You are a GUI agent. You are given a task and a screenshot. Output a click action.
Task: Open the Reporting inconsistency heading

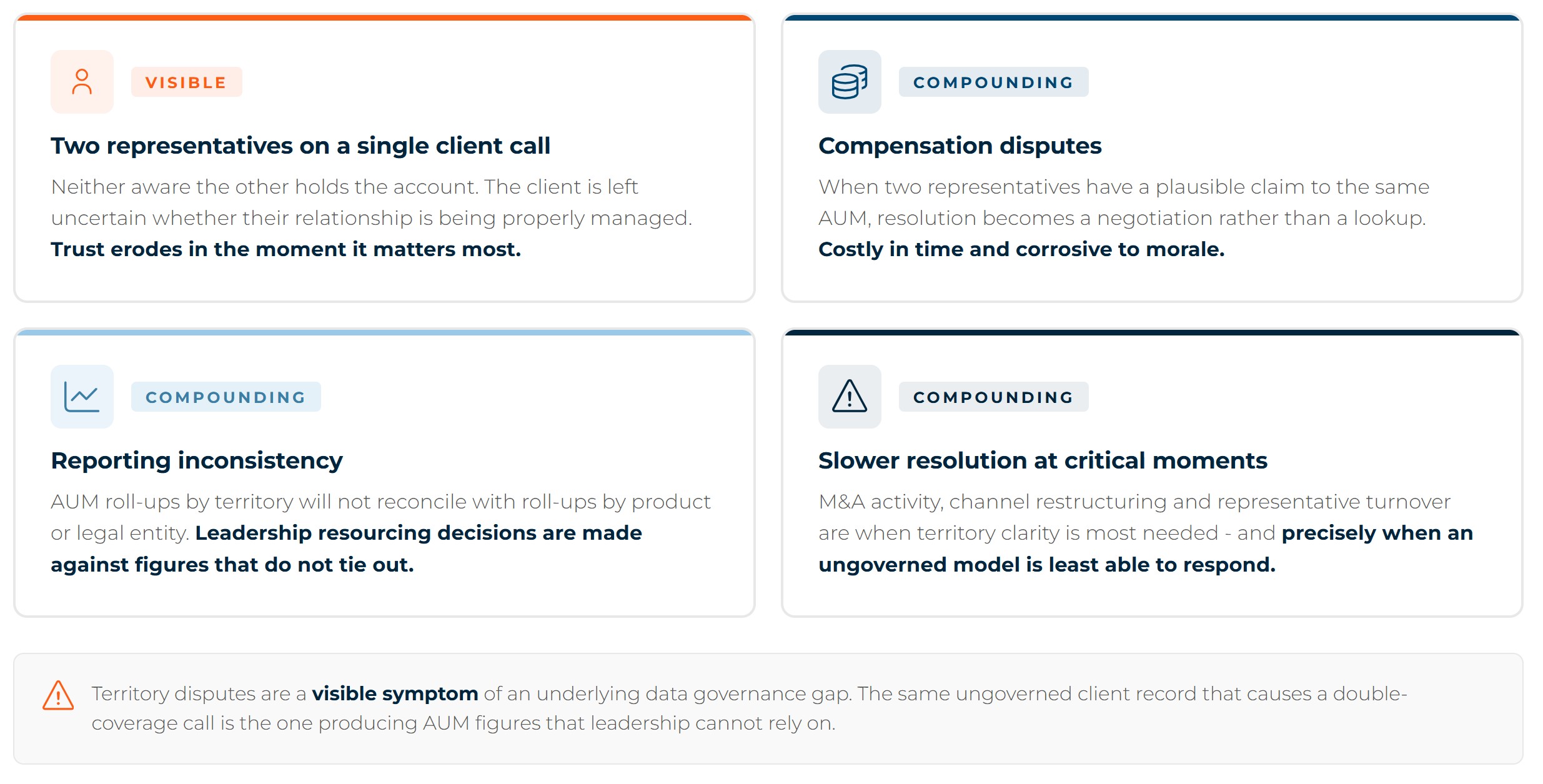click(x=197, y=460)
